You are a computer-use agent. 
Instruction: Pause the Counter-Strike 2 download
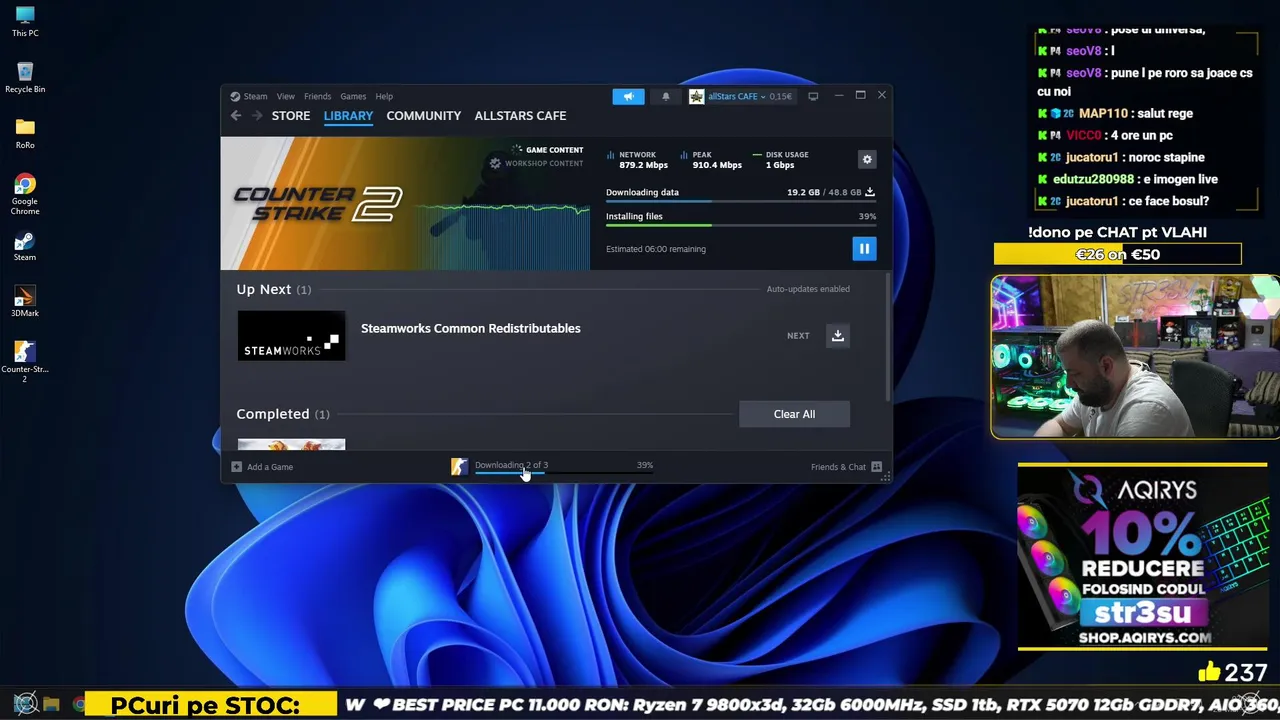click(x=864, y=248)
